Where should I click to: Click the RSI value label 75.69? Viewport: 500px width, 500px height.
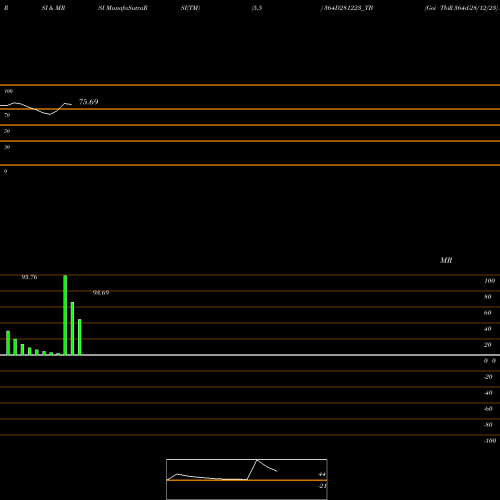tap(88, 102)
